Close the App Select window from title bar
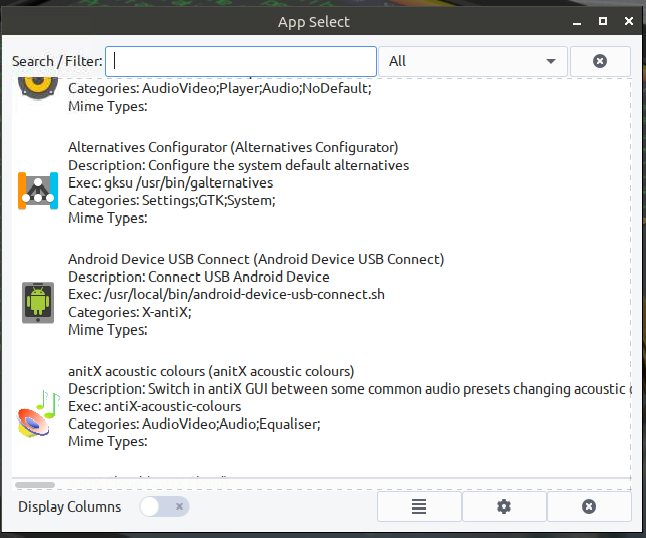The width and height of the screenshot is (646, 538). pyautogui.click(x=629, y=21)
